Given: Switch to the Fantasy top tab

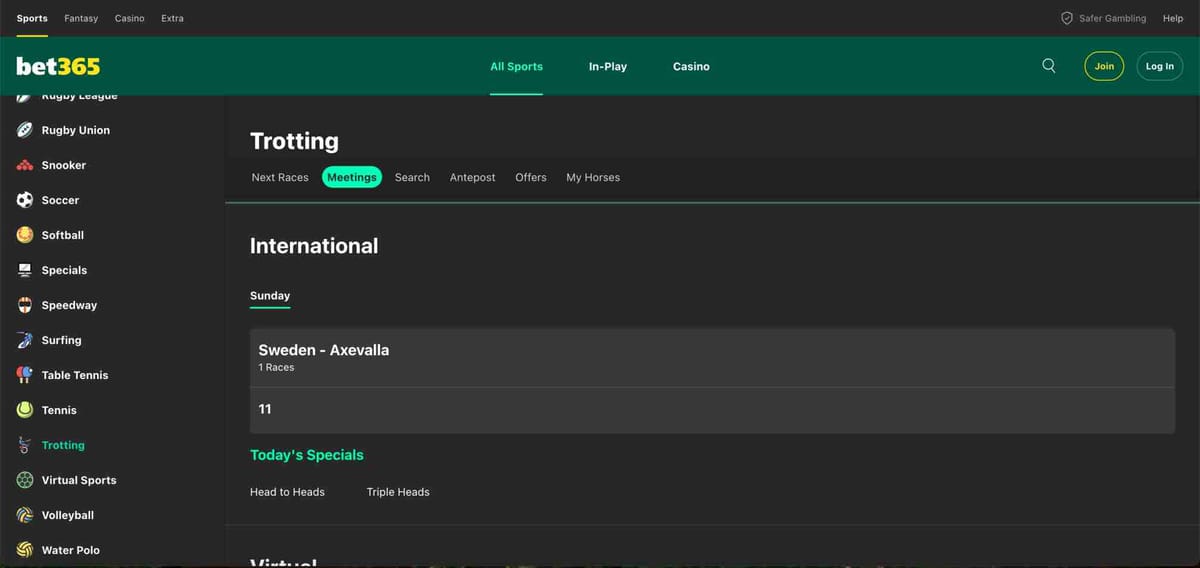Looking at the screenshot, I should (81, 18).
